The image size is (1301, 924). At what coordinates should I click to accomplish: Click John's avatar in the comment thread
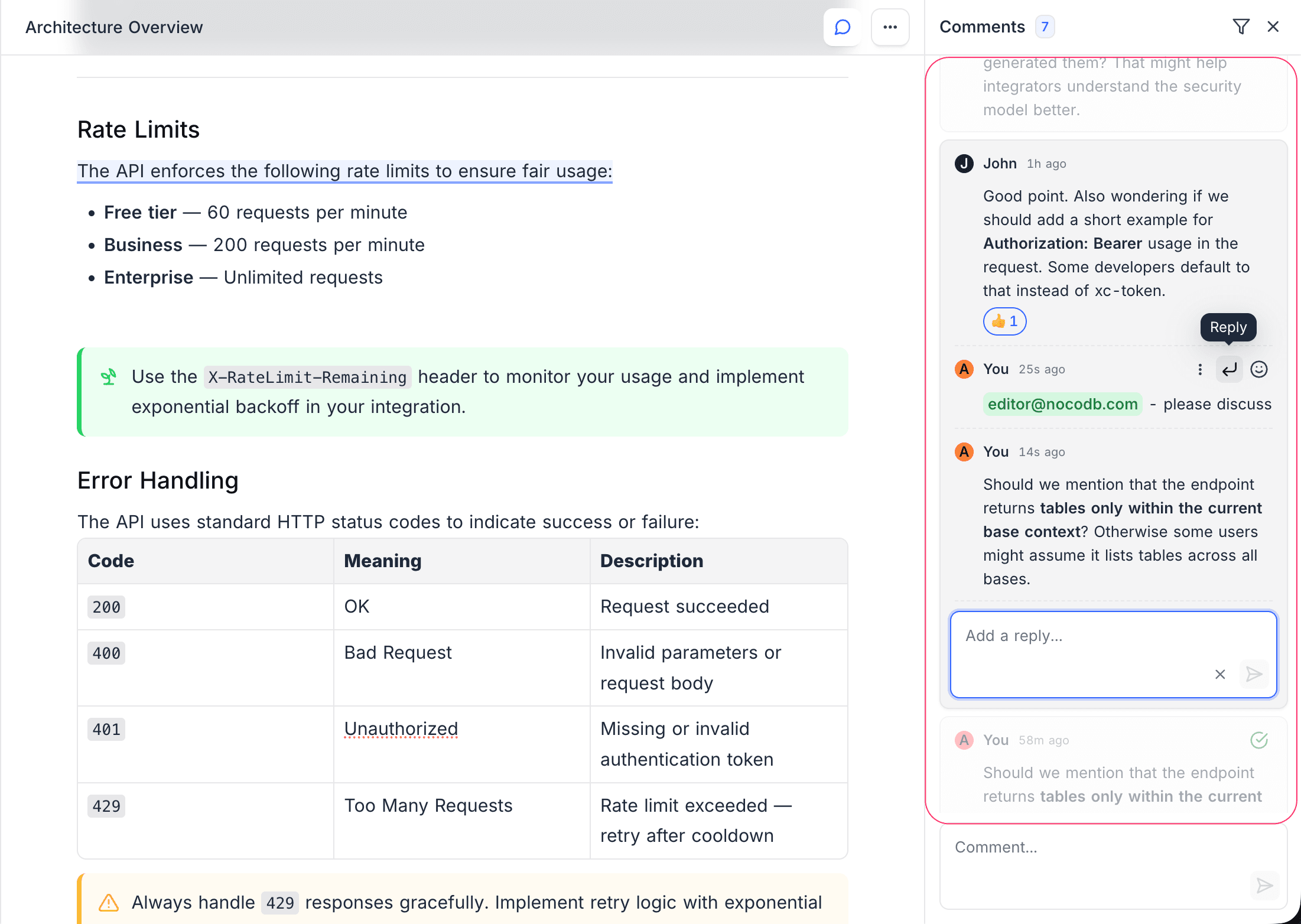click(x=964, y=164)
